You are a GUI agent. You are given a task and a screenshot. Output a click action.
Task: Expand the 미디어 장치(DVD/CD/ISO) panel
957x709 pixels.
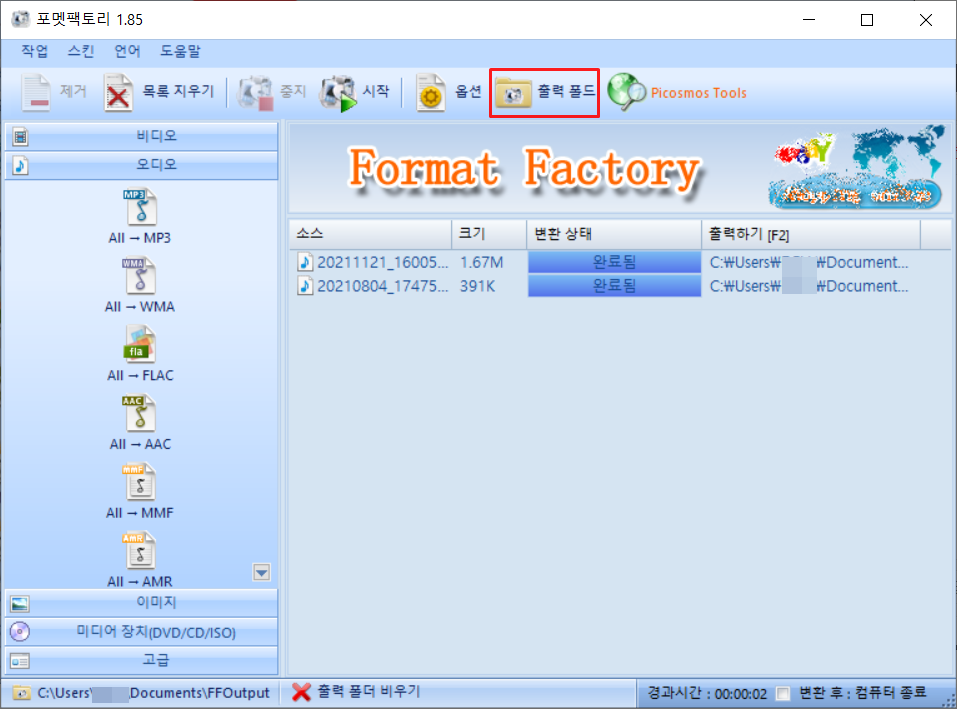coord(142,632)
